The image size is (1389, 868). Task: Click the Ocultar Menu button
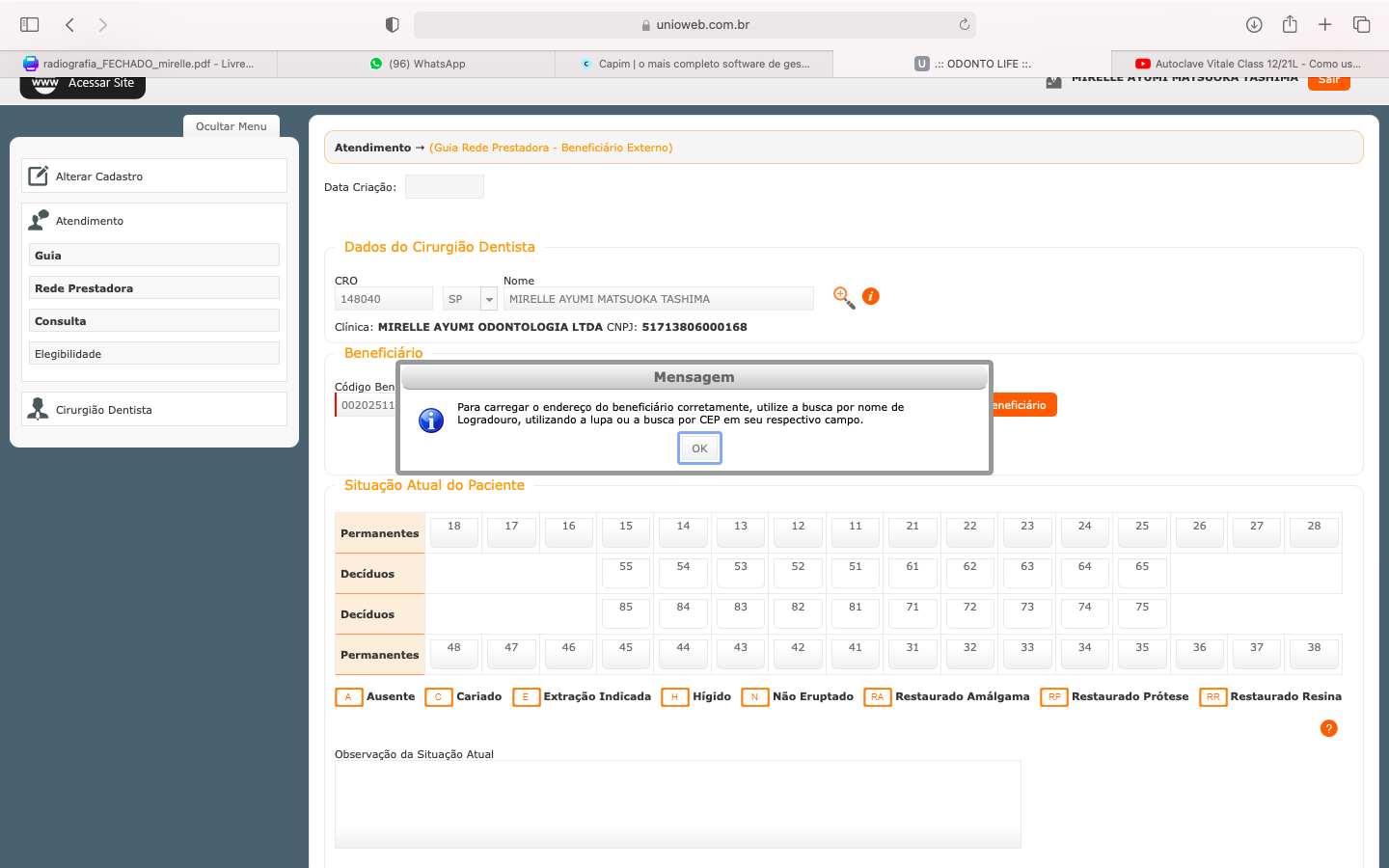point(231,126)
